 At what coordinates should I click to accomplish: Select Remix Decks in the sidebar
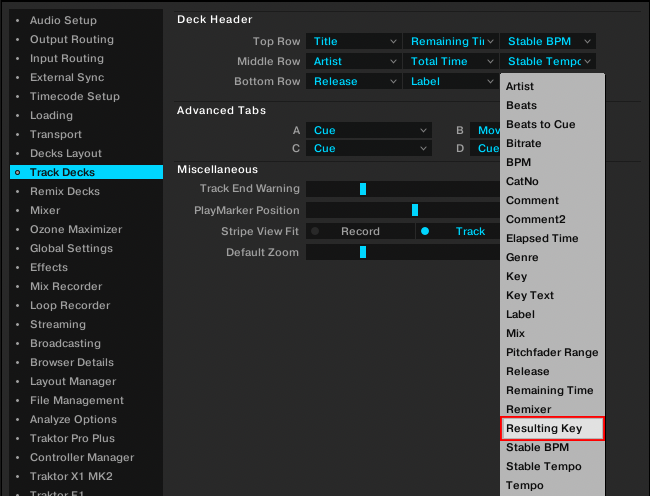(x=64, y=191)
